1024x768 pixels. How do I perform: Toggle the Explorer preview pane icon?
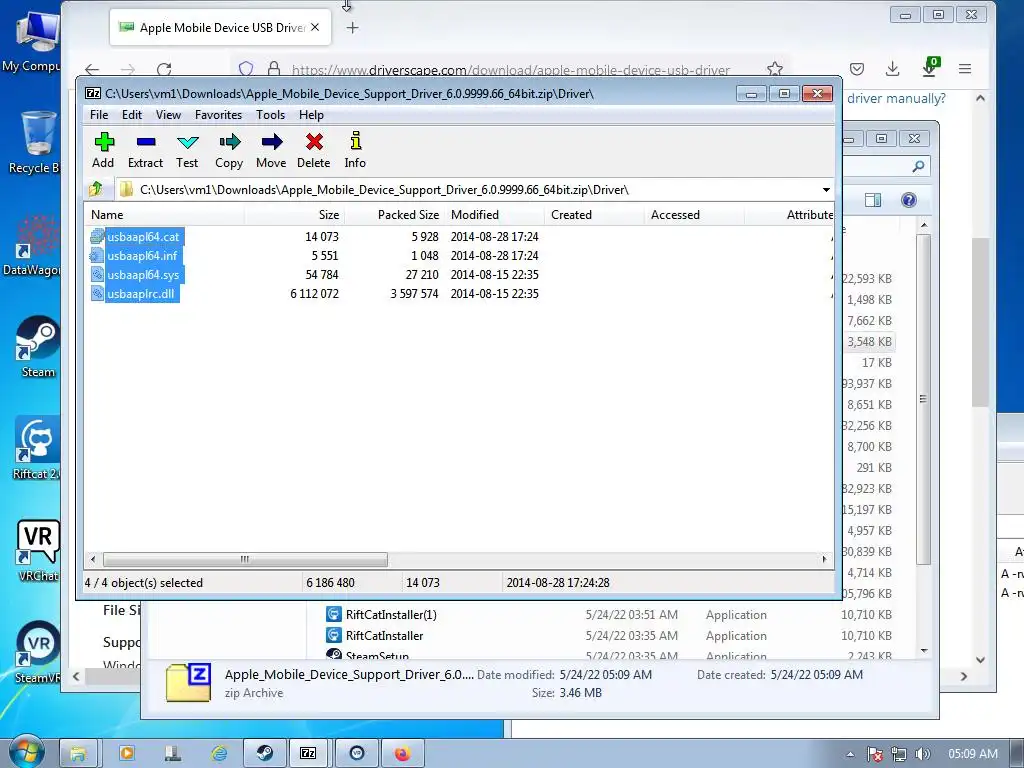872,200
